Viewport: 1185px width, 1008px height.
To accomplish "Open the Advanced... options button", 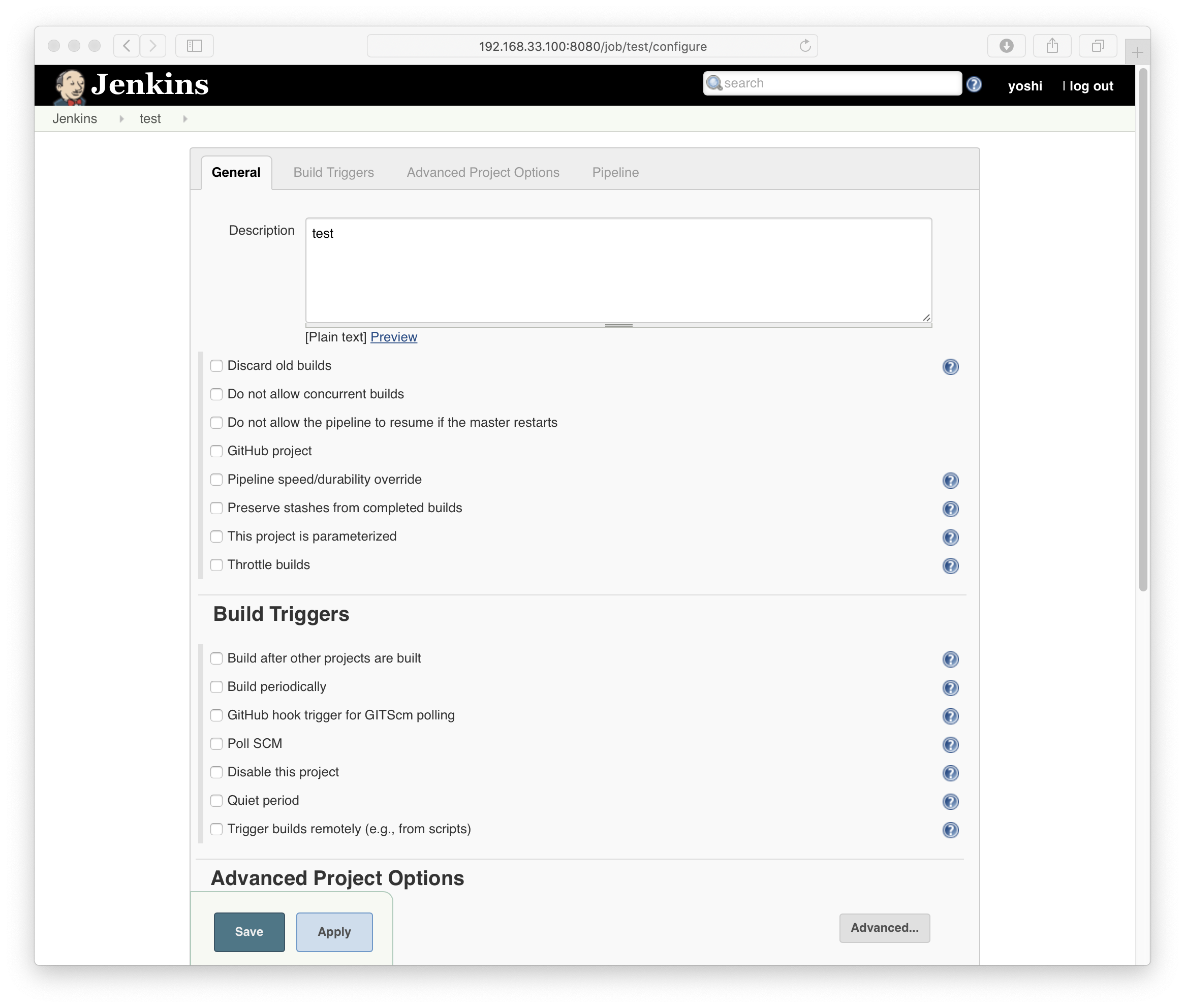I will pyautogui.click(x=884, y=927).
